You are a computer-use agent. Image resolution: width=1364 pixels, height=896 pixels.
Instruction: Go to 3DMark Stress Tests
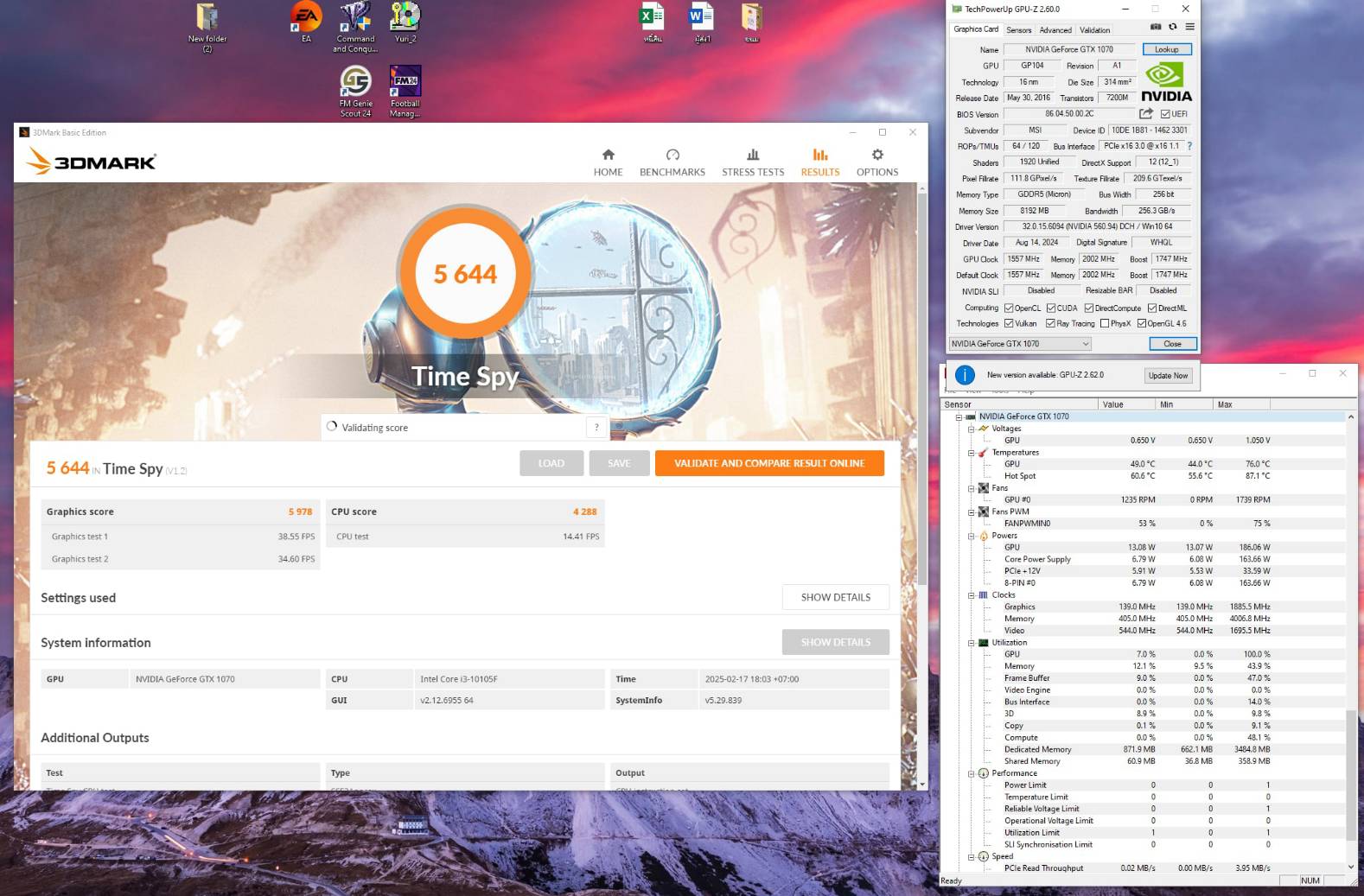(x=753, y=162)
